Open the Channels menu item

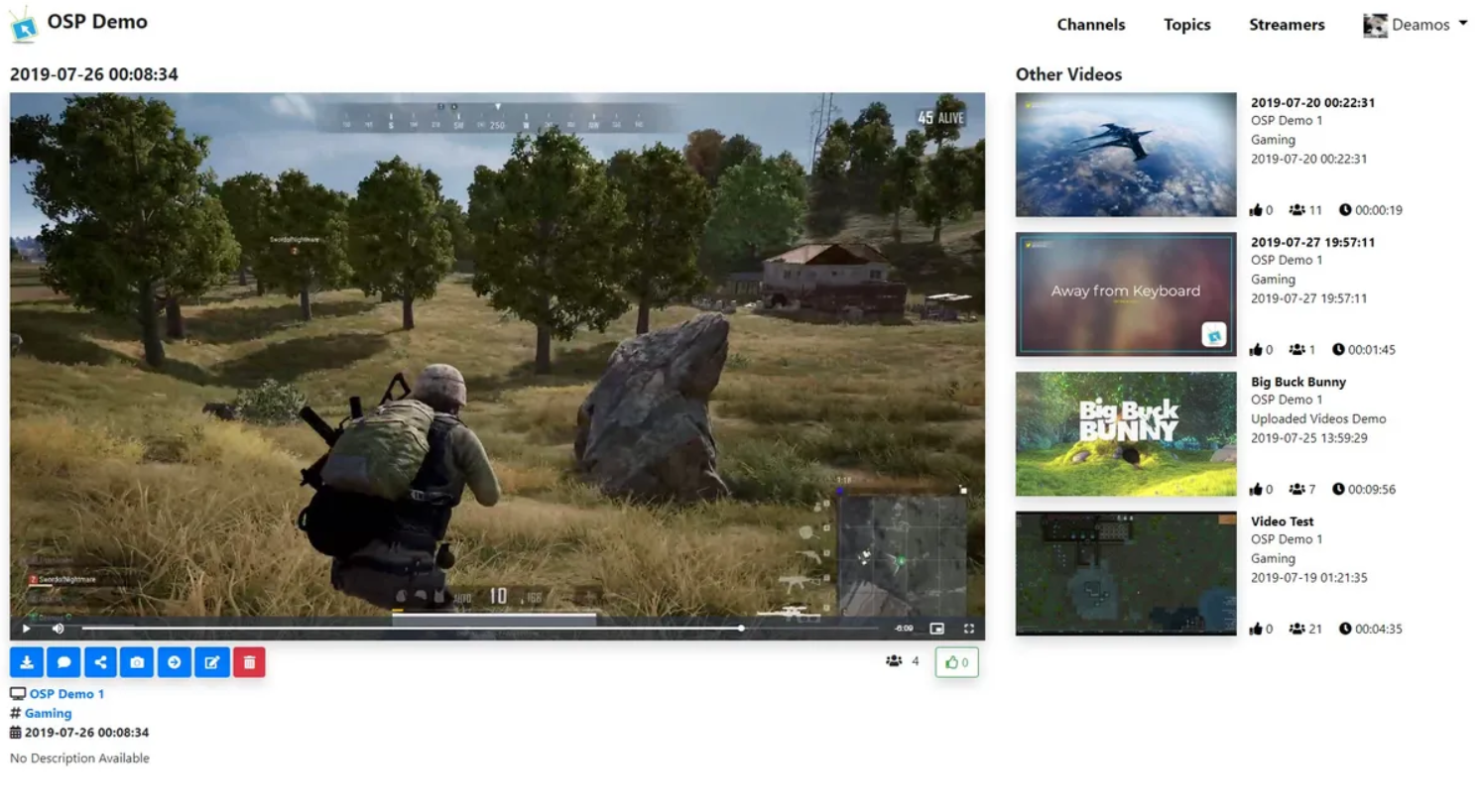tap(1090, 25)
